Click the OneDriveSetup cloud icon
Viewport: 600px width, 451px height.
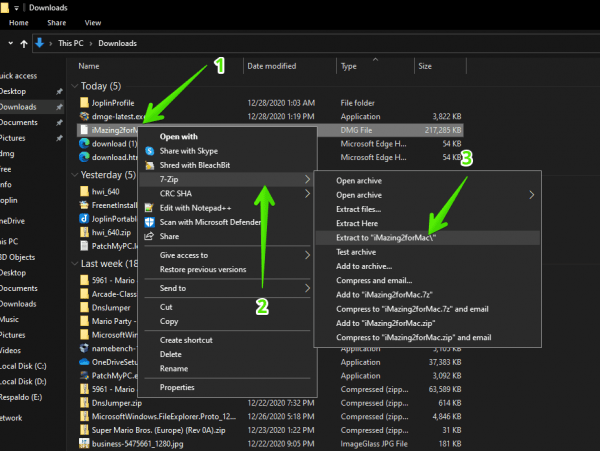(84, 362)
